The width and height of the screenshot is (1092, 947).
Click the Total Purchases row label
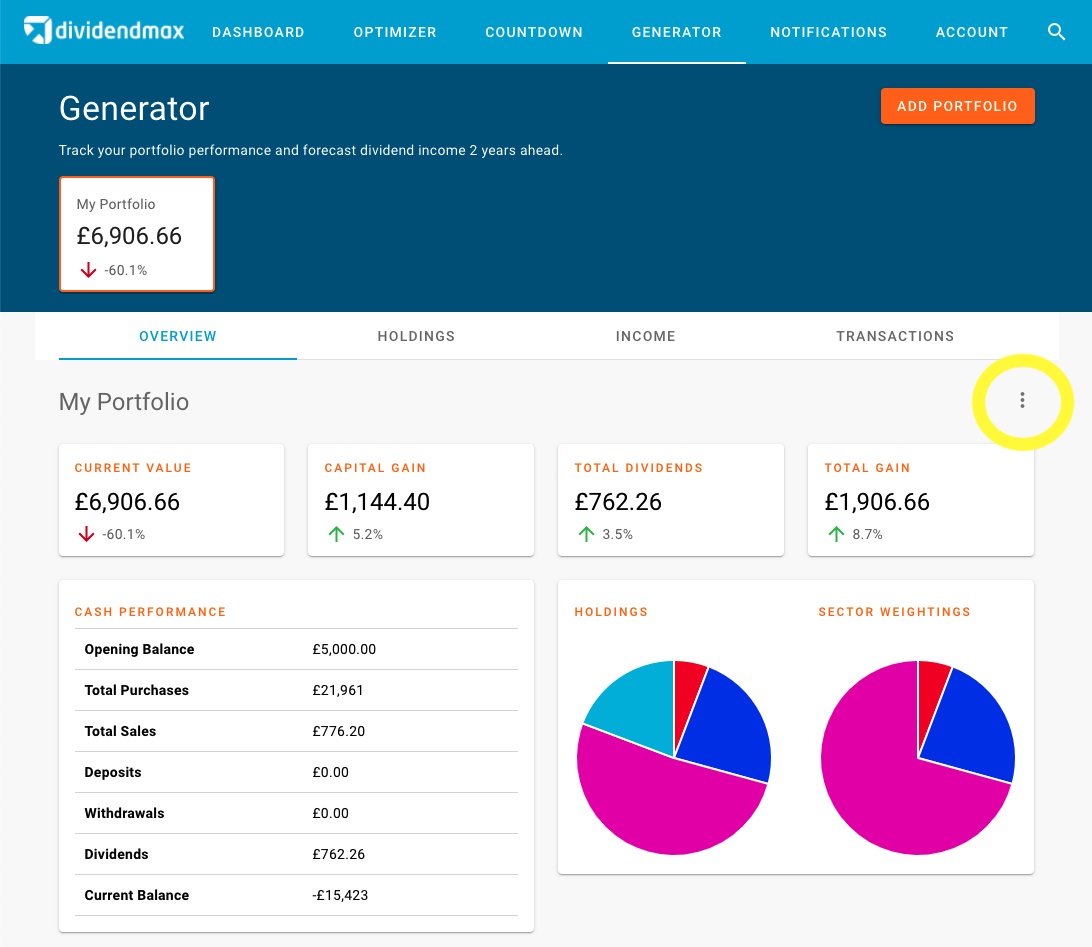pyautogui.click(x=136, y=690)
